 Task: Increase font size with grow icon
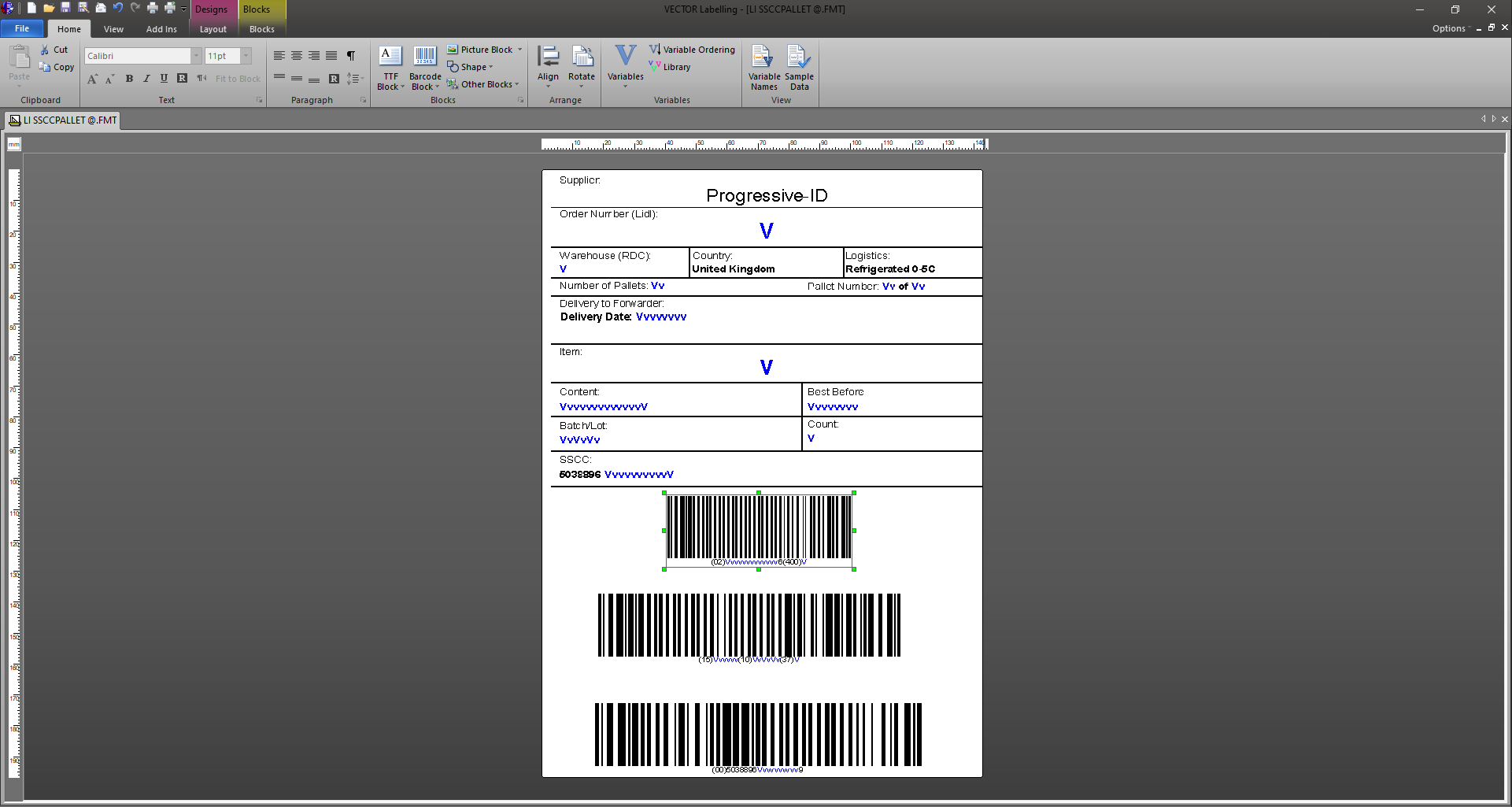coord(93,79)
